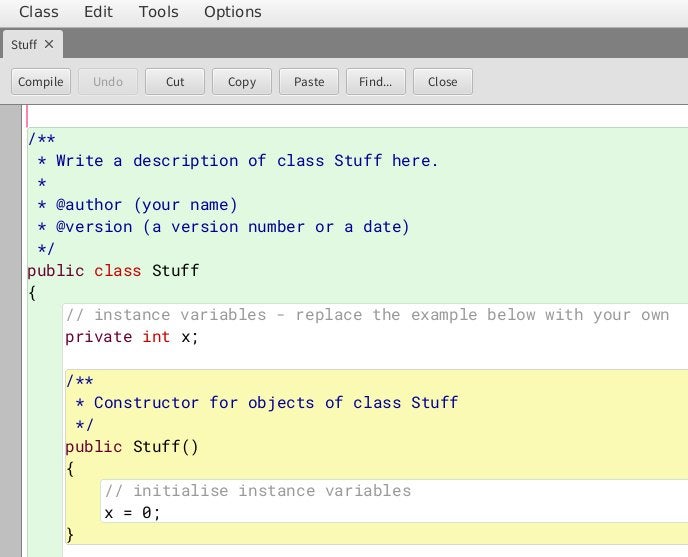The image size is (688, 557).
Task: Click the 'public class Stuff' declaration line
Action: coord(113,271)
